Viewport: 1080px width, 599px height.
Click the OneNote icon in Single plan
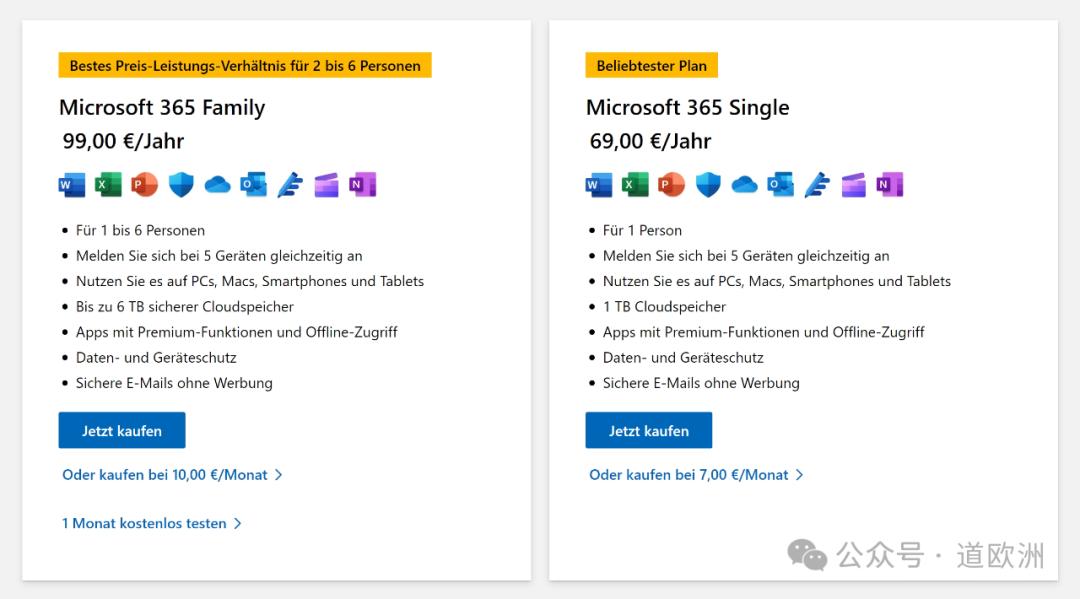point(889,185)
